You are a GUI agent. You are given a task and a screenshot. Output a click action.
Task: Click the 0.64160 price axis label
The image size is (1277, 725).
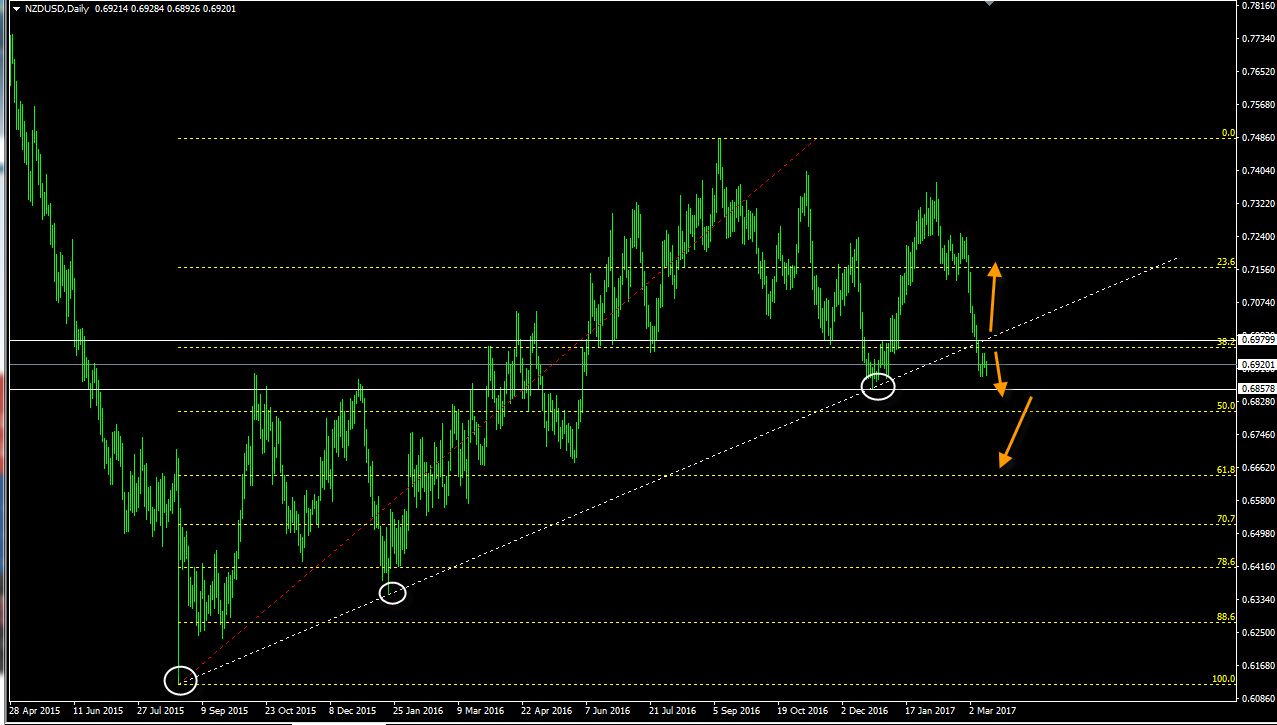click(1257, 567)
